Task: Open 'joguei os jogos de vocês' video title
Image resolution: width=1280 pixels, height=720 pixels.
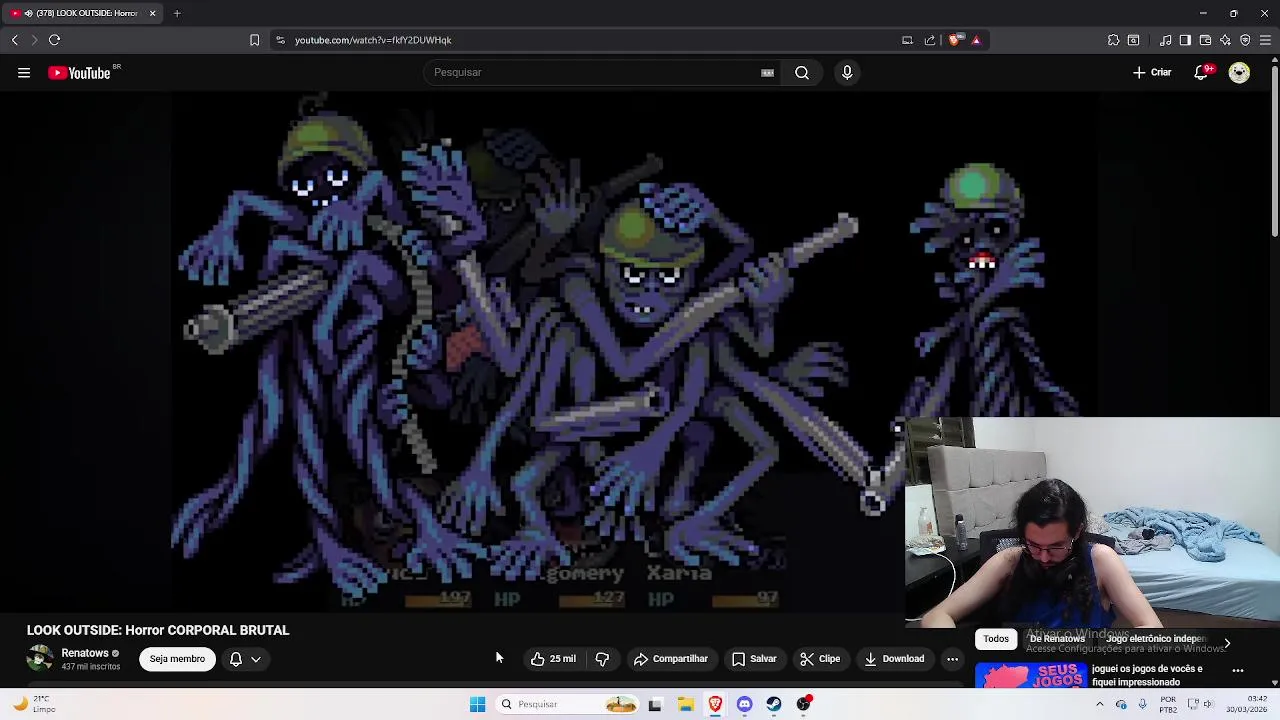Action: click(1148, 675)
